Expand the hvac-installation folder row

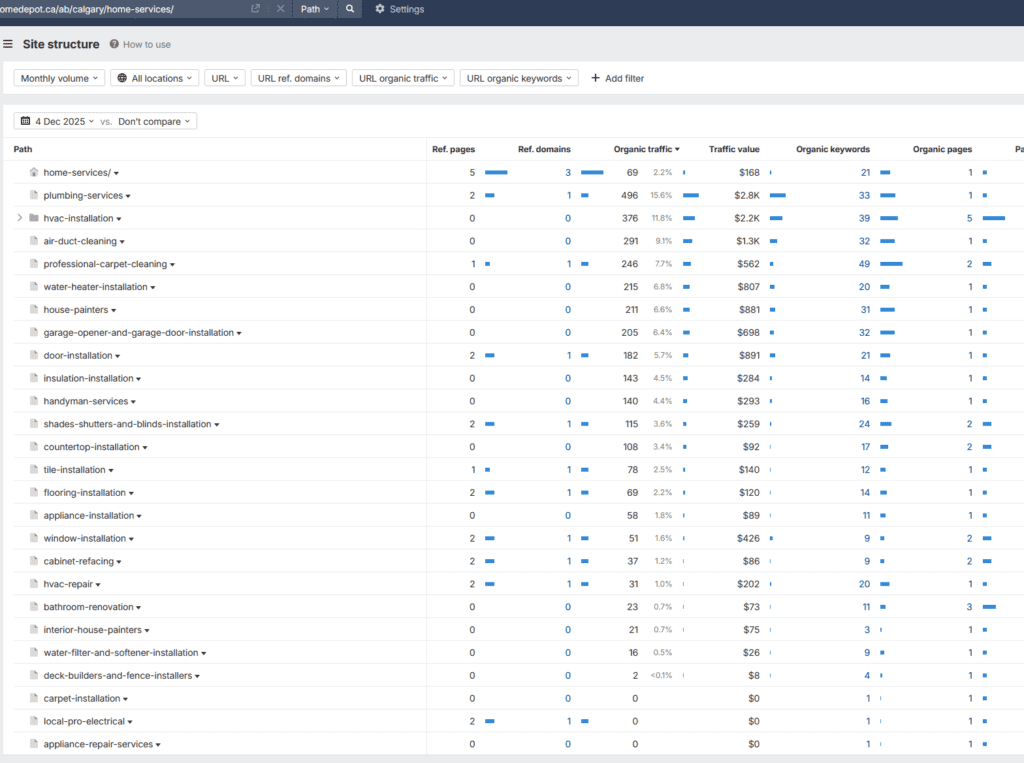click(x=19, y=218)
